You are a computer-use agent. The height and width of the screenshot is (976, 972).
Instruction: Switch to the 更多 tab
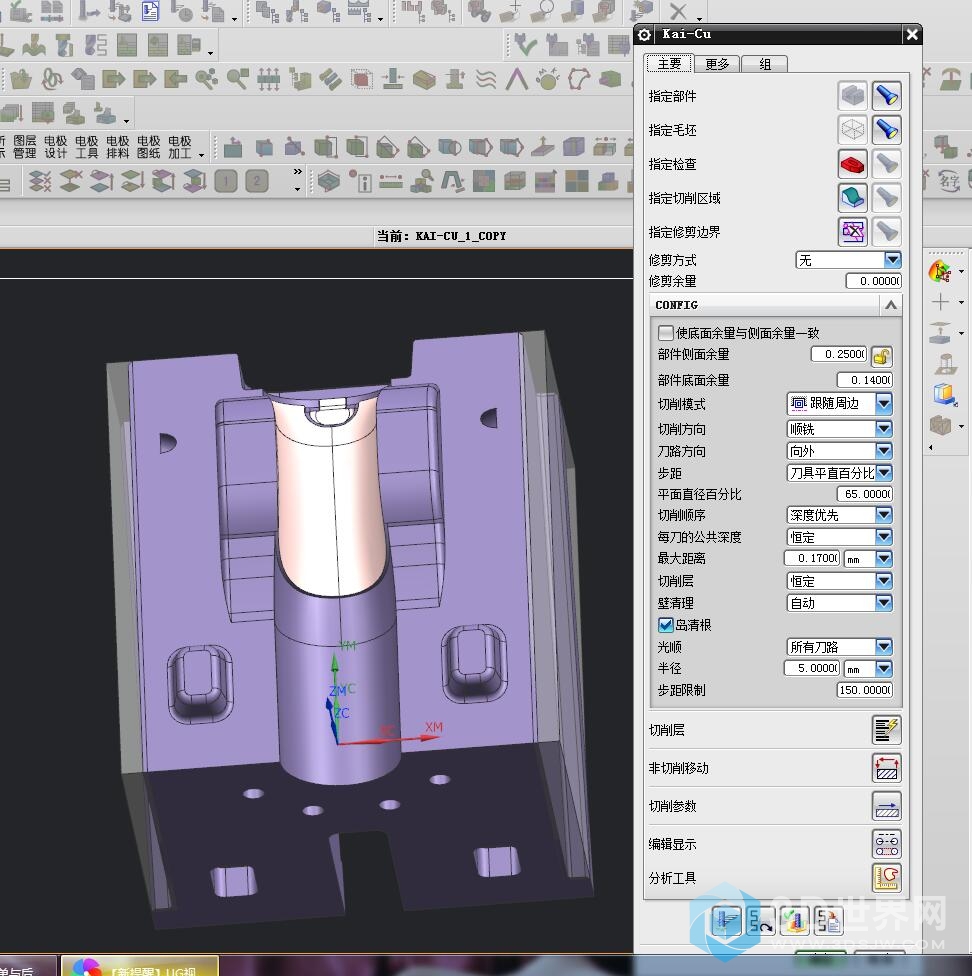(717, 64)
